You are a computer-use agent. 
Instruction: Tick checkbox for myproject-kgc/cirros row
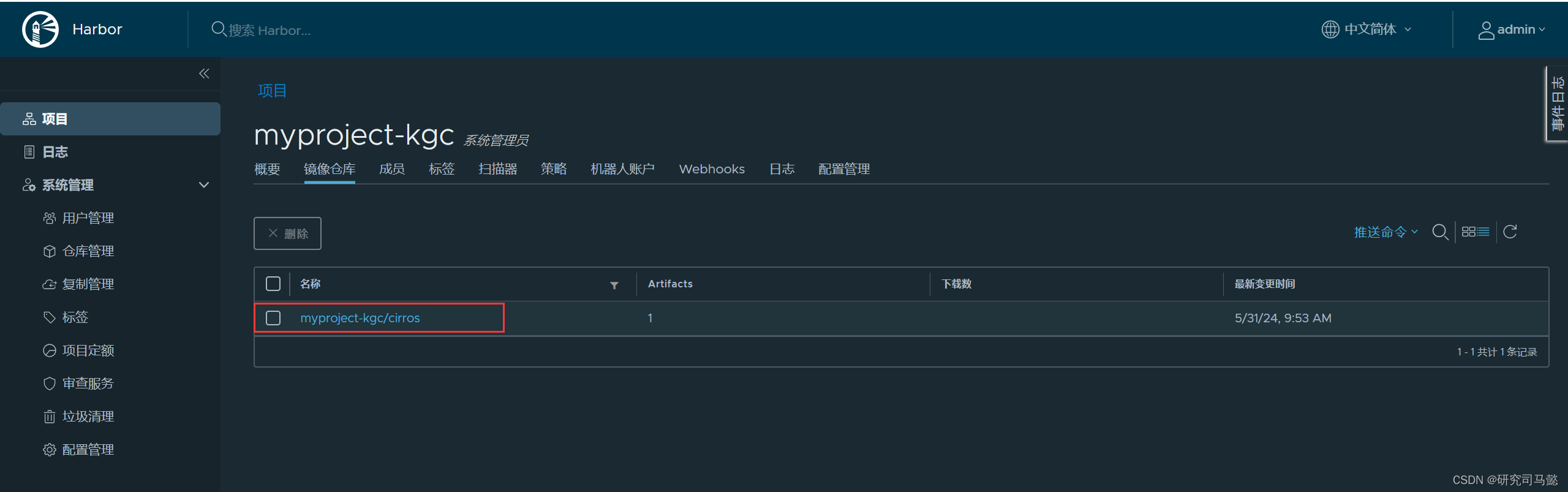tap(273, 318)
